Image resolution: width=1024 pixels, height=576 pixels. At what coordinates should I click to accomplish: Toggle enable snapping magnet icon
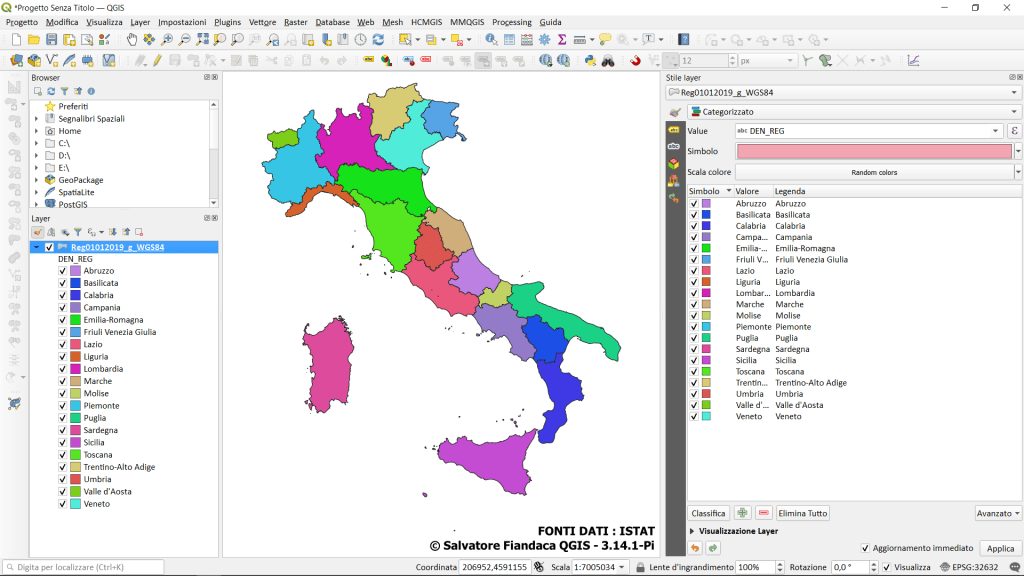click(635, 60)
